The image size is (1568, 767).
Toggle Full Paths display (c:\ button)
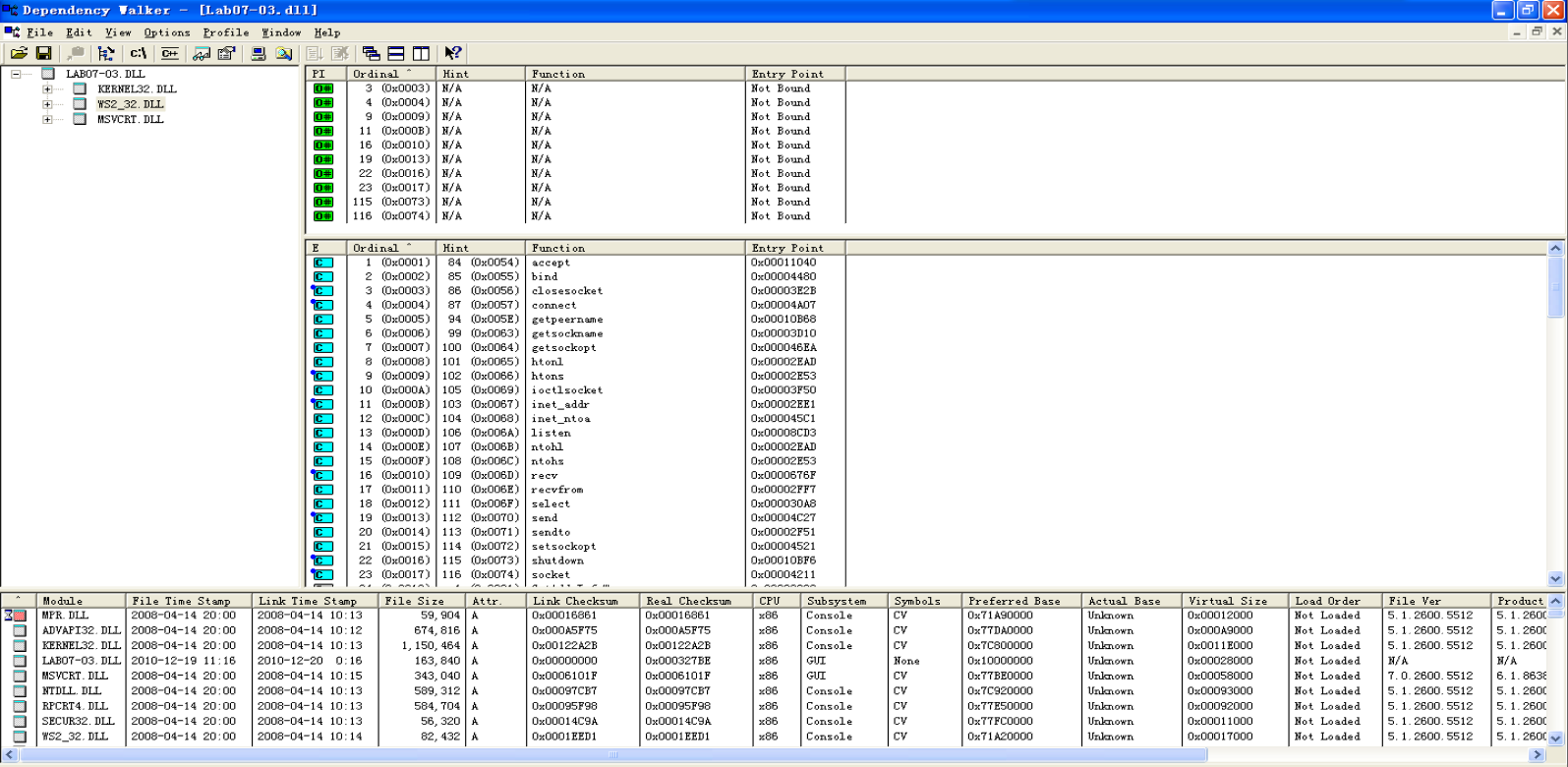click(x=138, y=53)
